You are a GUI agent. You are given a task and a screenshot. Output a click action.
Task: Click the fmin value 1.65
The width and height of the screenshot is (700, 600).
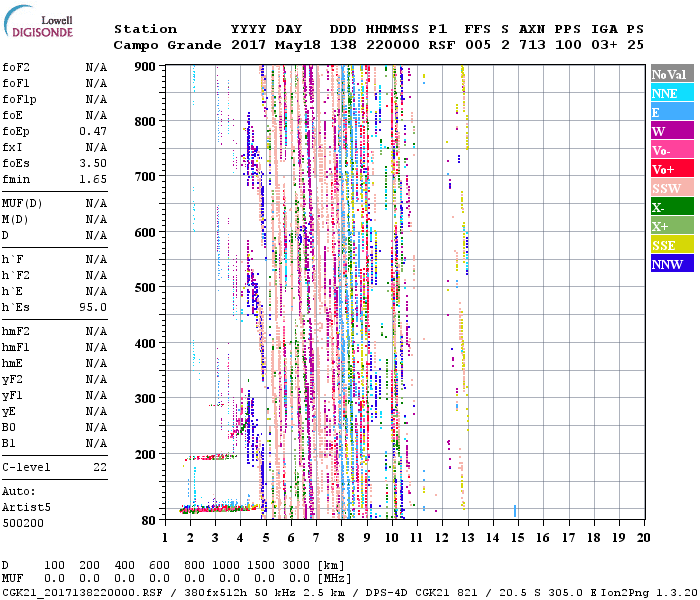[x=93, y=179]
